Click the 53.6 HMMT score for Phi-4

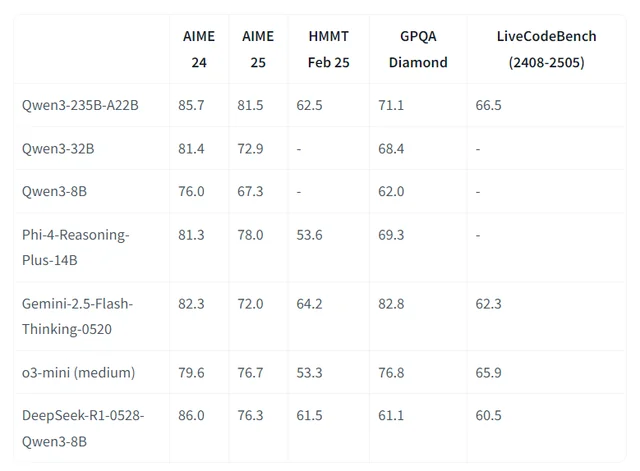pos(310,235)
